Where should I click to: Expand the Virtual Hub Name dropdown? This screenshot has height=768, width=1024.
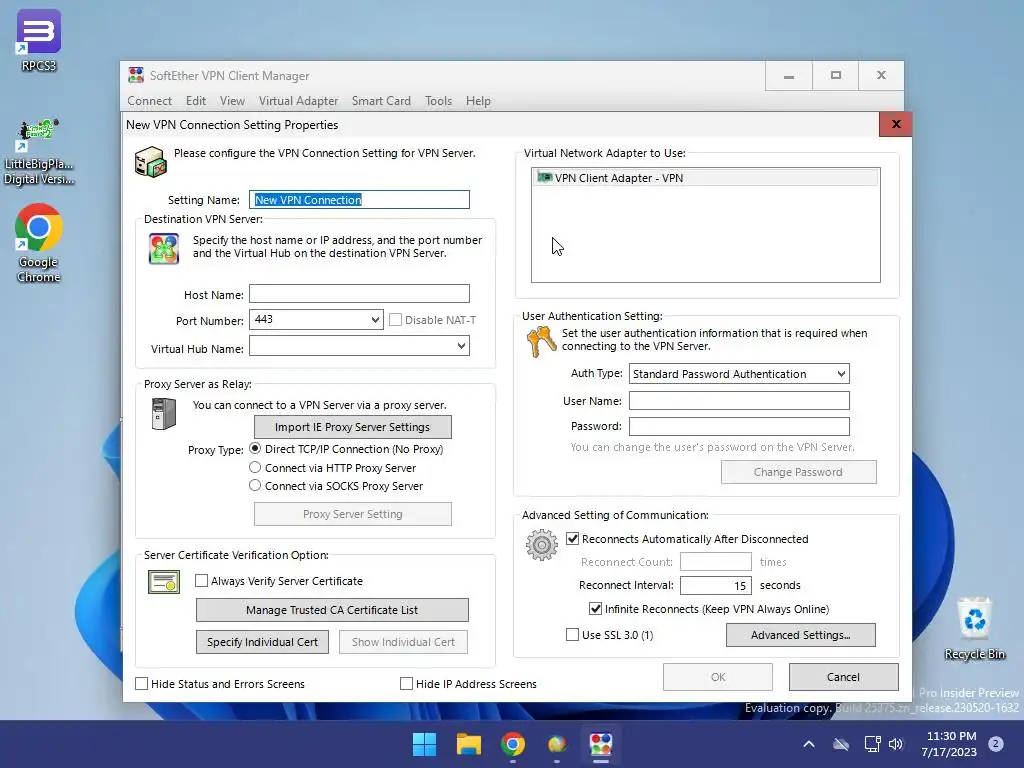(461, 345)
